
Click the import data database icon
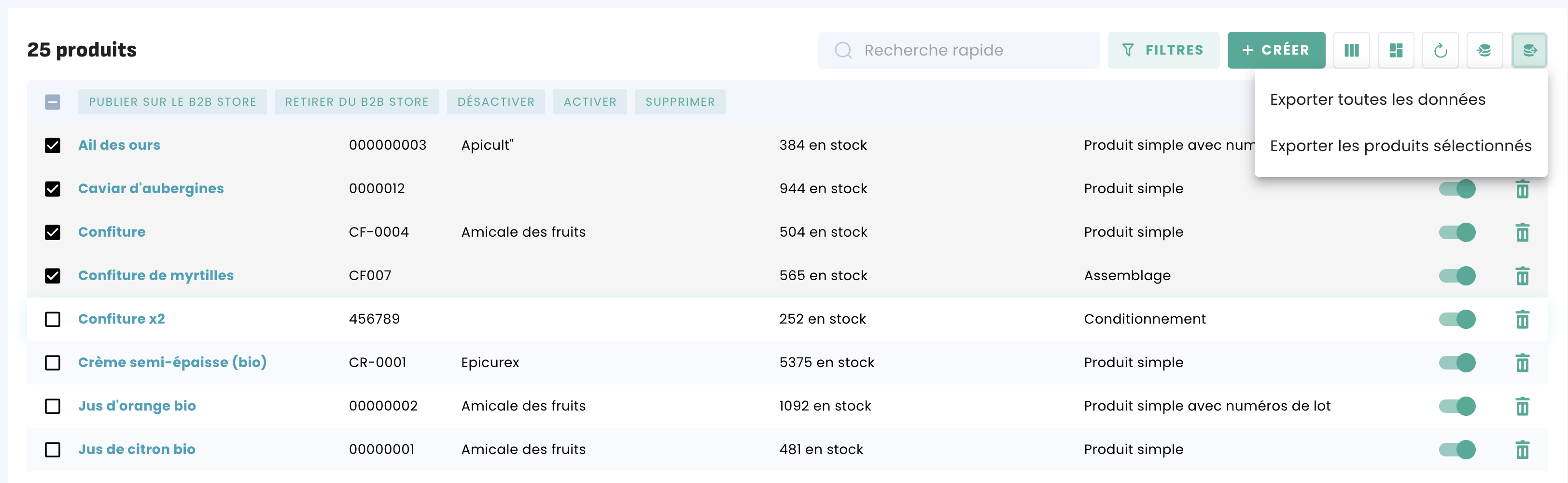click(1484, 50)
